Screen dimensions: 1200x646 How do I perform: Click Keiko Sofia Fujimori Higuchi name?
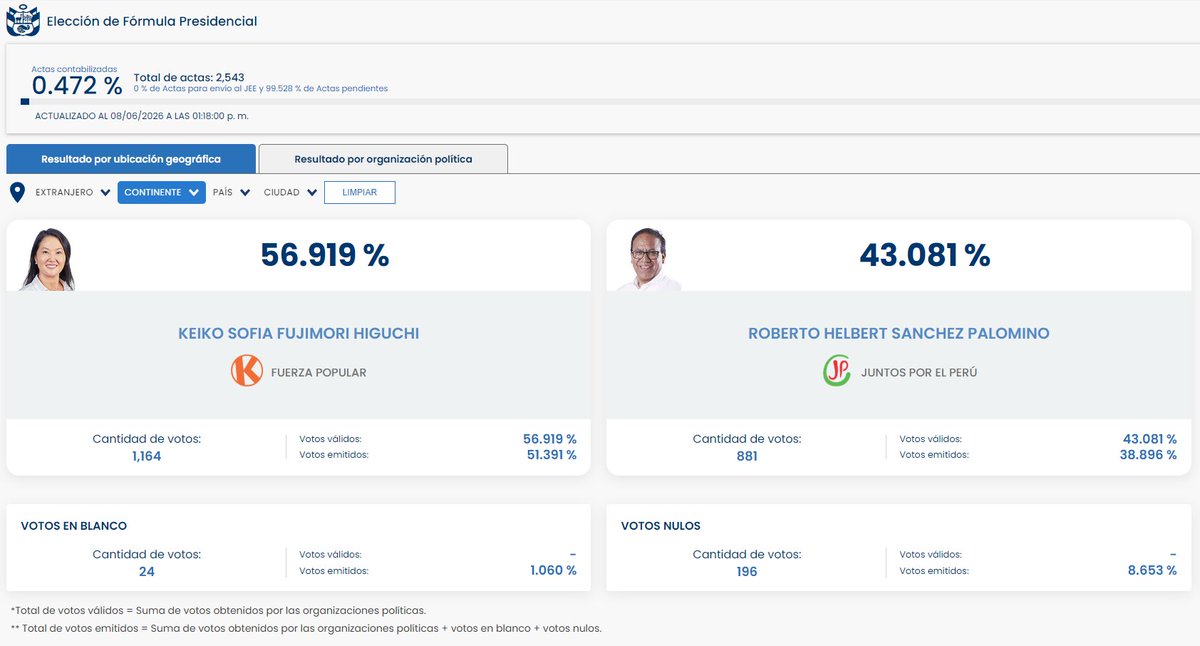pyautogui.click(x=299, y=334)
